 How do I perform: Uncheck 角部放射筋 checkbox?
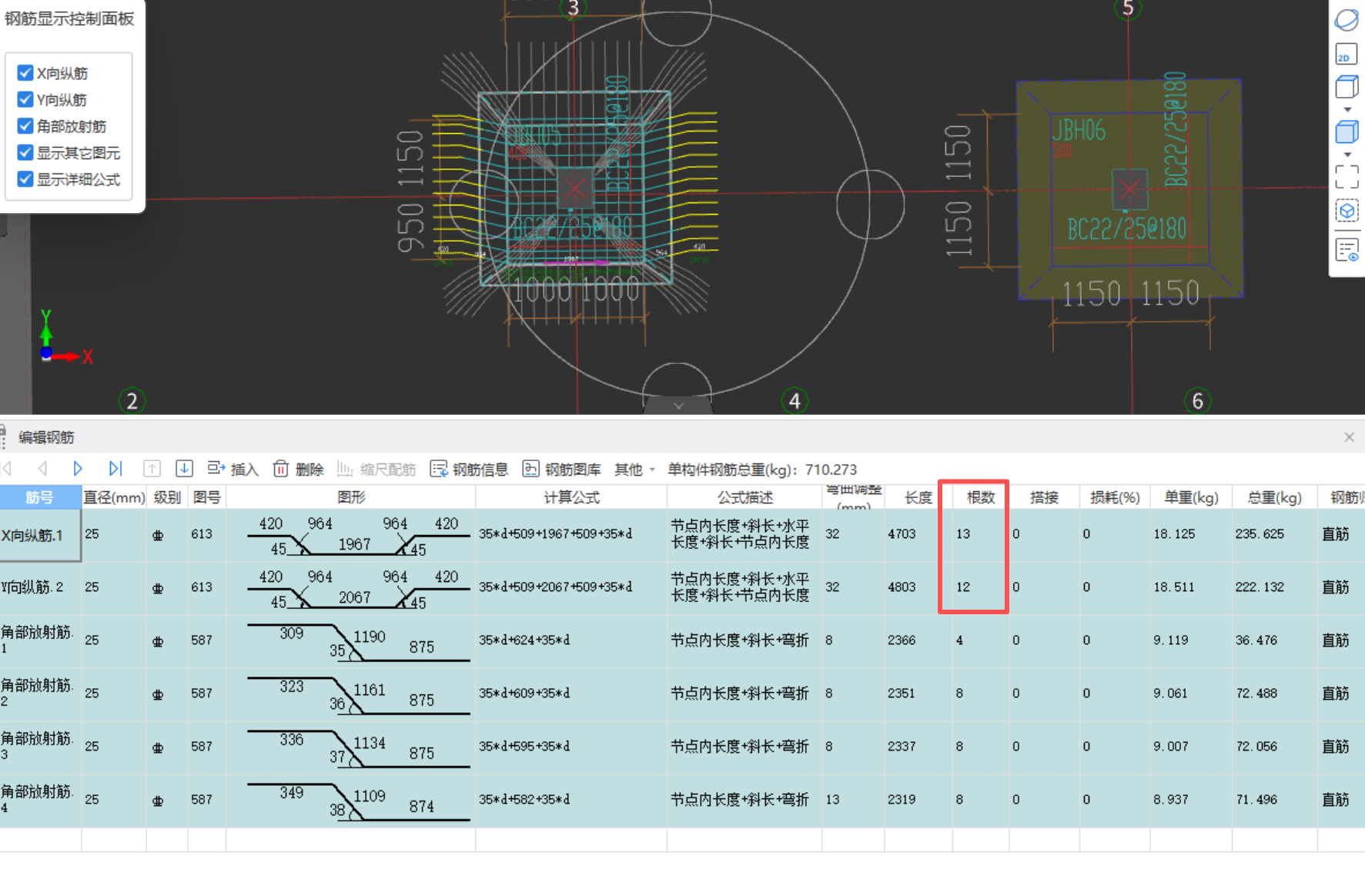point(25,126)
